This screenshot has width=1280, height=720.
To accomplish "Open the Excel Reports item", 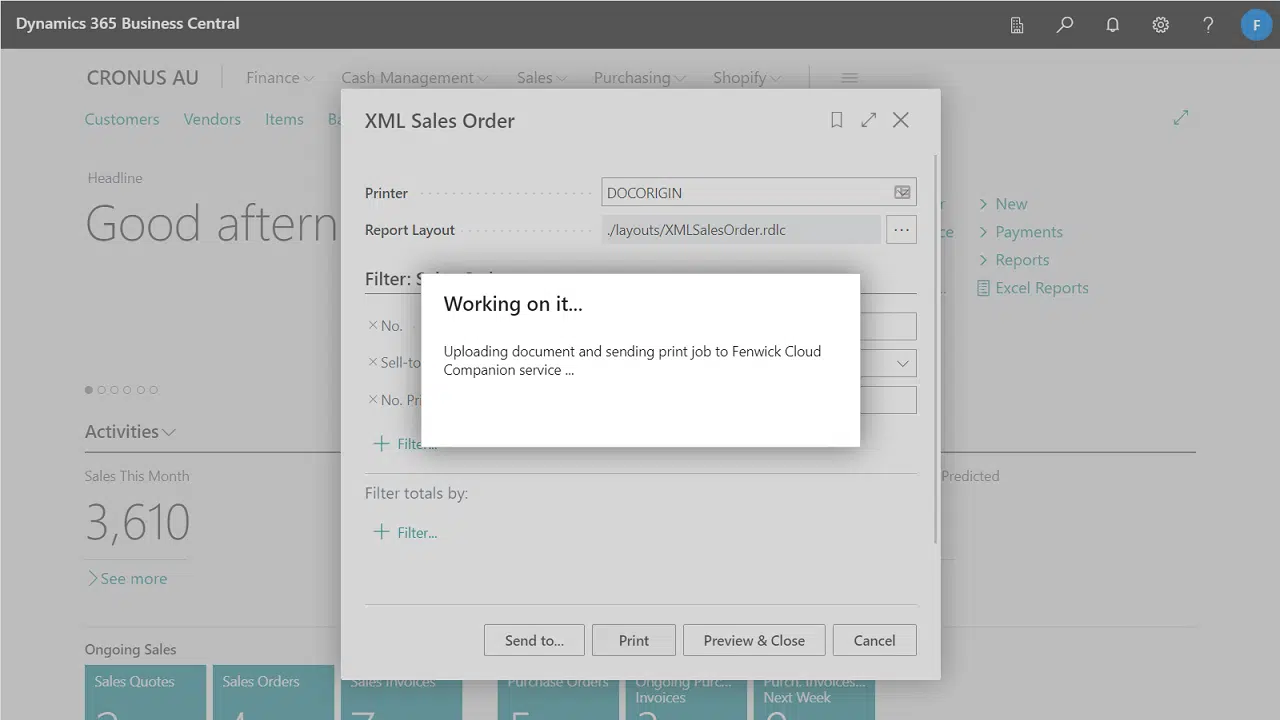I will tap(1041, 287).
